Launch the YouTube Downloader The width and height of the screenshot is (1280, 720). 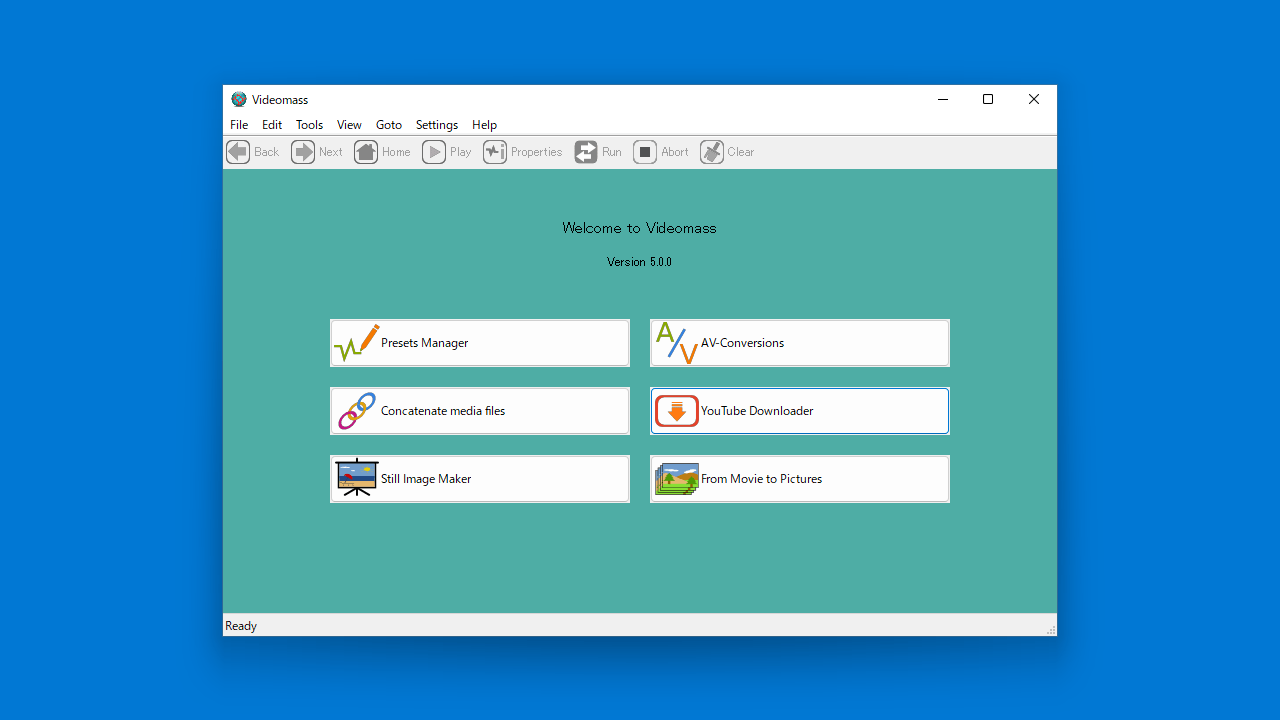coord(800,411)
